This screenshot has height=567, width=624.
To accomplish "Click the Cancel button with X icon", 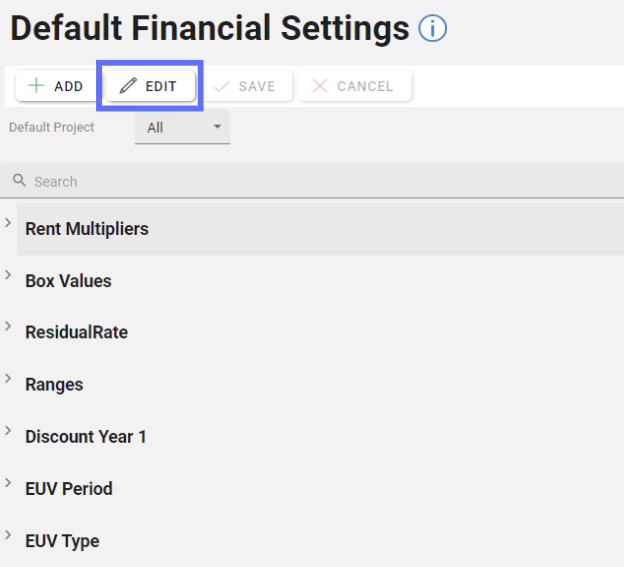I will point(353,86).
